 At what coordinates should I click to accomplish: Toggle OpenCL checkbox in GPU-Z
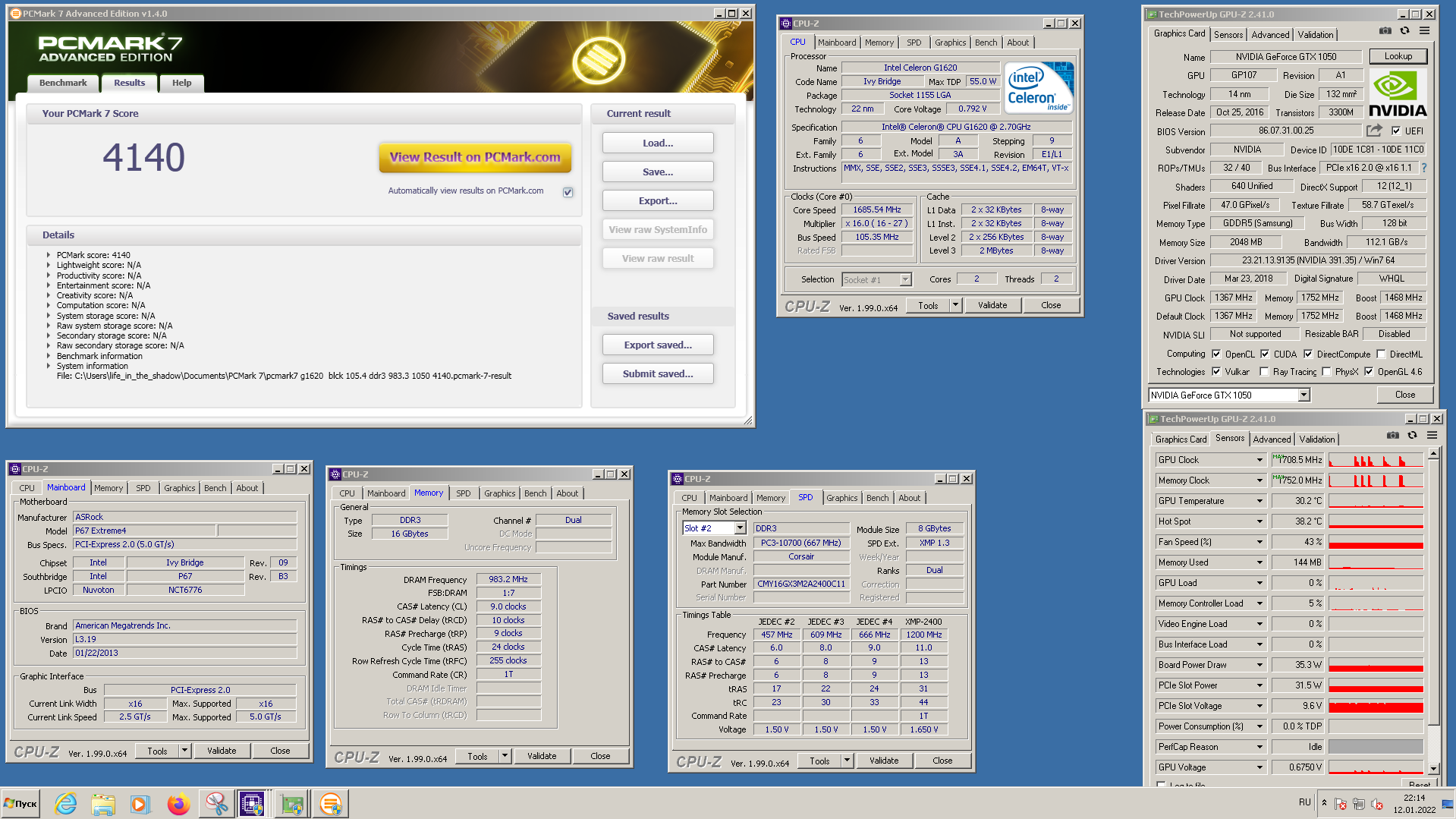1216,354
